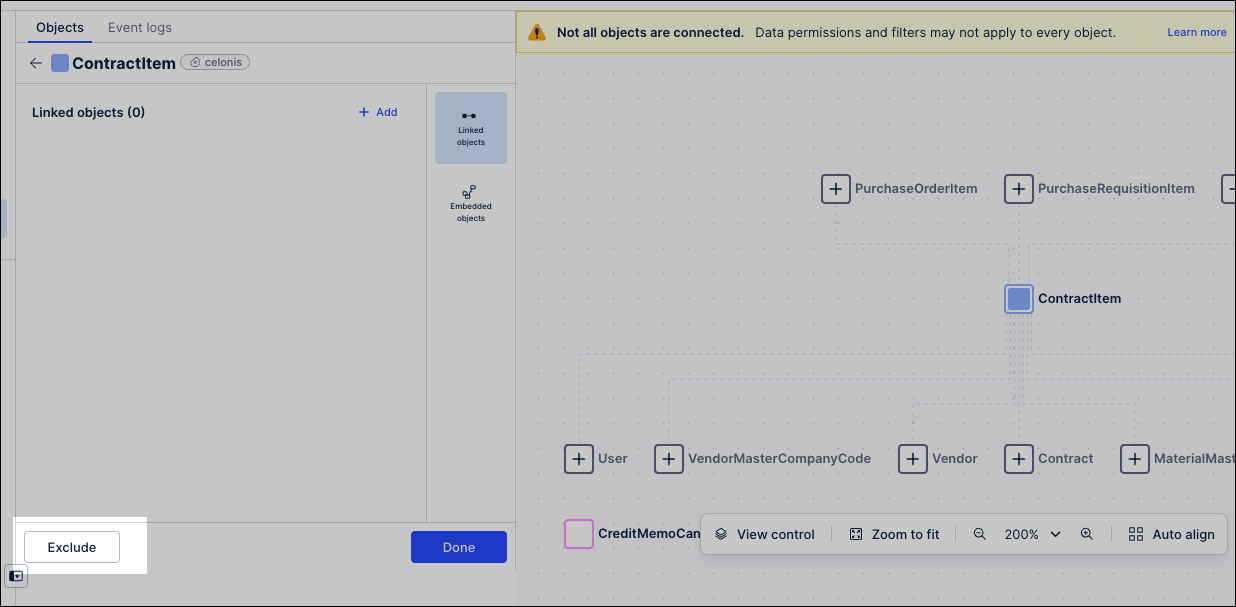Expand the User node plus box
This screenshot has height=607, width=1236.
tap(579, 458)
